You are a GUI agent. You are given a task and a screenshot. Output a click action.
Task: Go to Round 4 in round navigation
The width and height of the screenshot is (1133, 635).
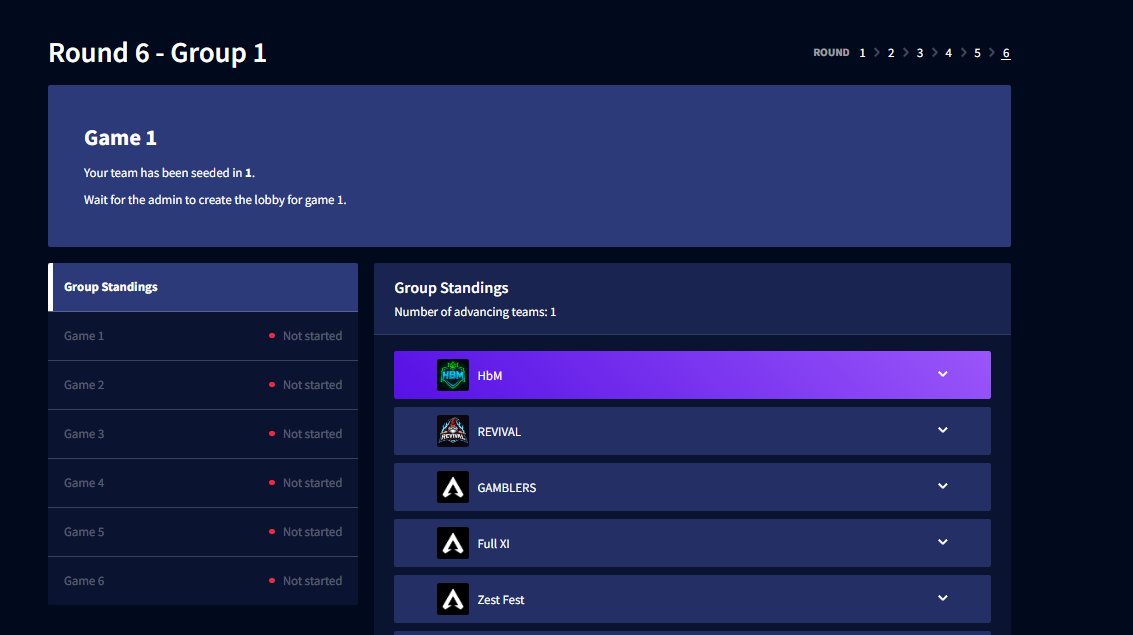pos(948,53)
